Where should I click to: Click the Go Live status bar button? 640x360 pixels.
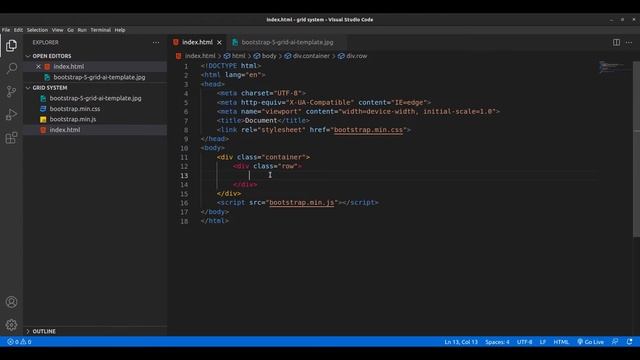[590, 342]
